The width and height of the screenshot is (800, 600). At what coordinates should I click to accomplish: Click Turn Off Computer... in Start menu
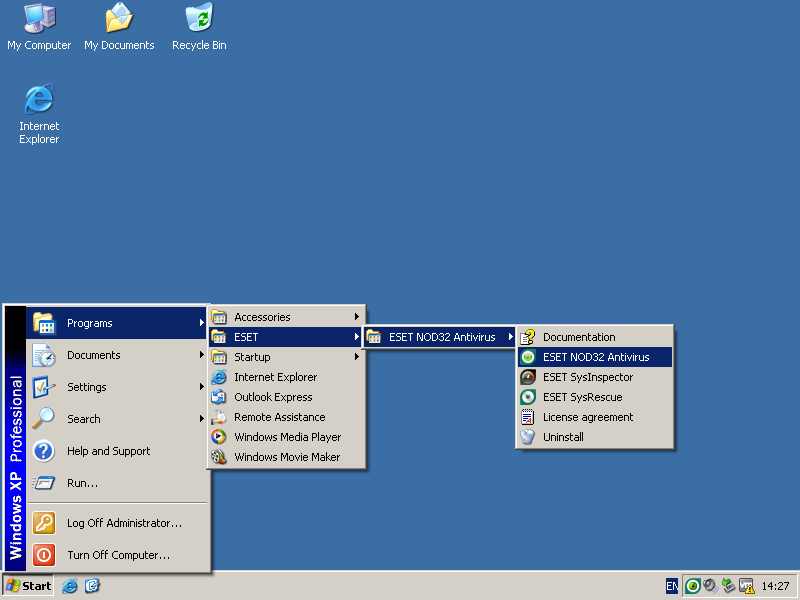[x=117, y=555]
